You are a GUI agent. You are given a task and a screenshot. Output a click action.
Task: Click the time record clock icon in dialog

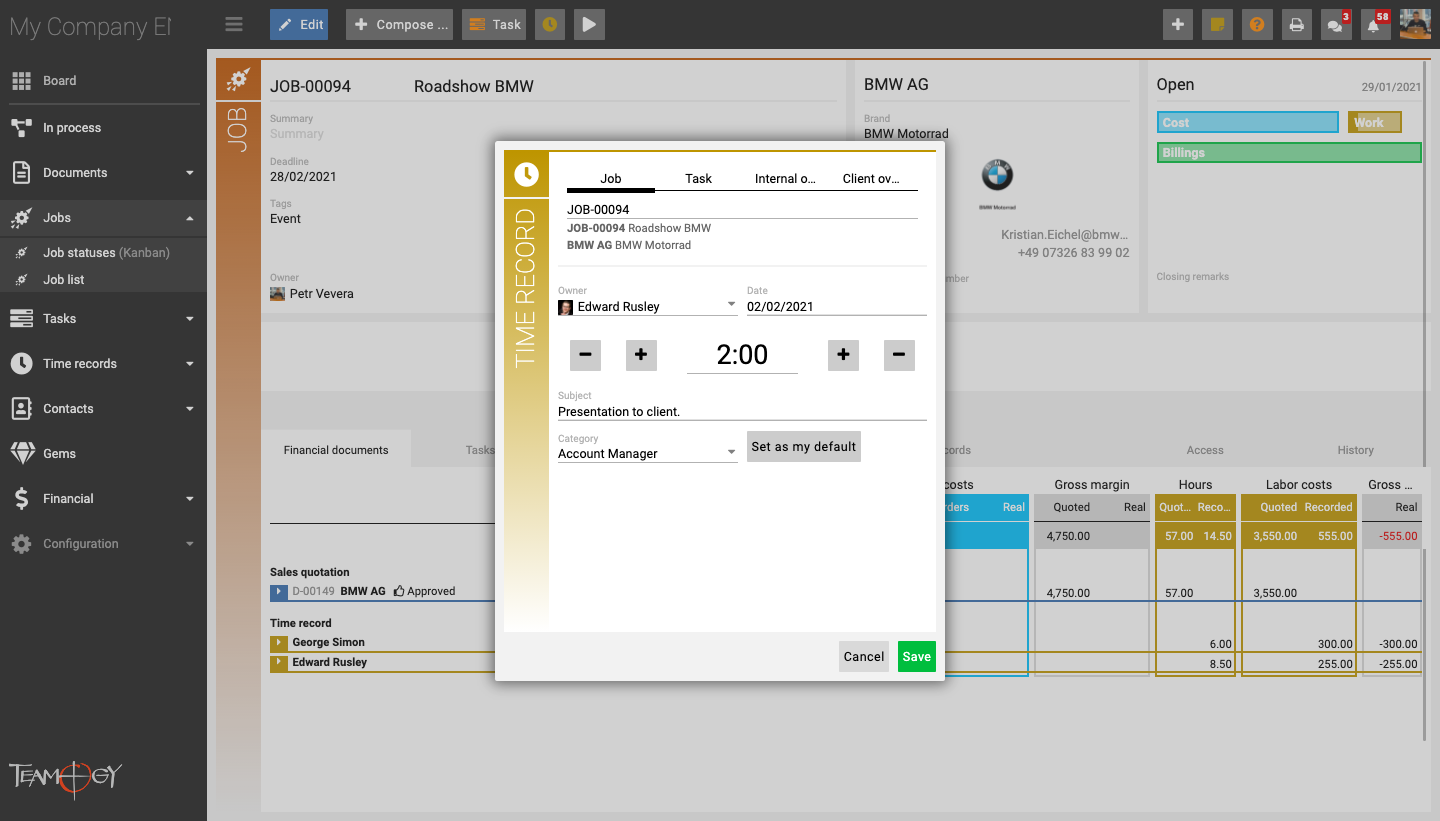coord(526,174)
